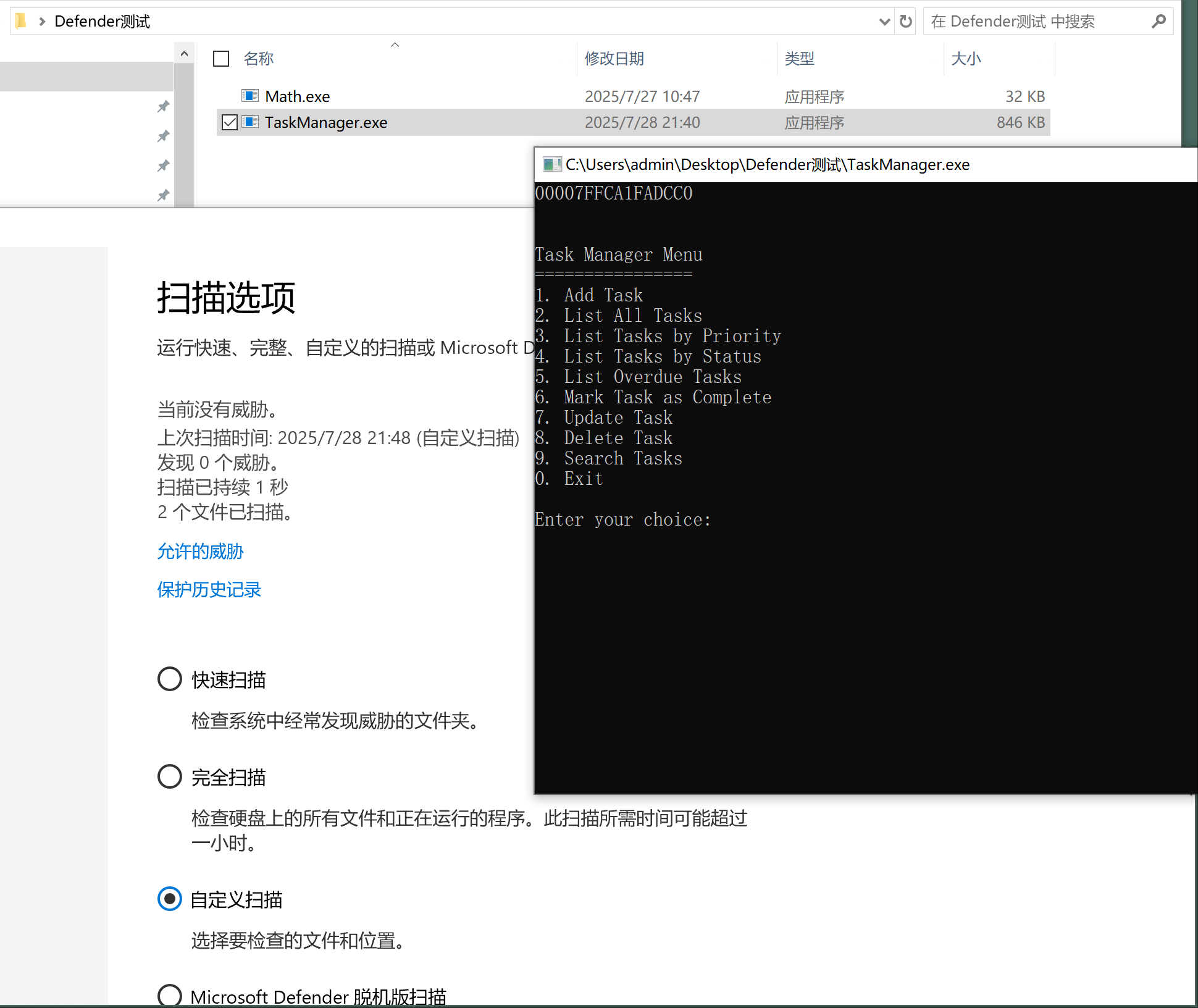Toggle the select-all checkbox in header
This screenshot has width=1198, height=1008.
221,59
